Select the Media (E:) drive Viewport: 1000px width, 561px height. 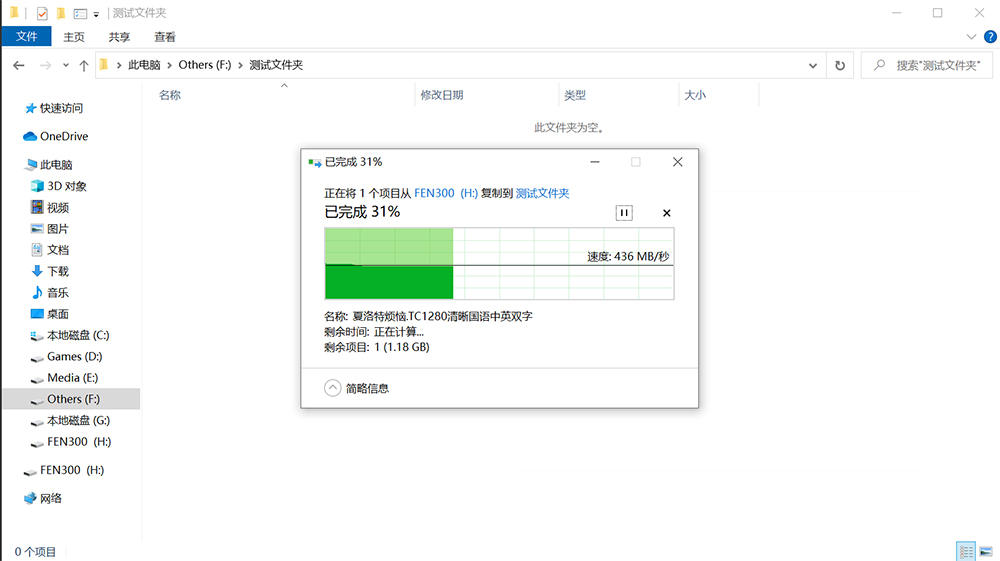coord(64,378)
